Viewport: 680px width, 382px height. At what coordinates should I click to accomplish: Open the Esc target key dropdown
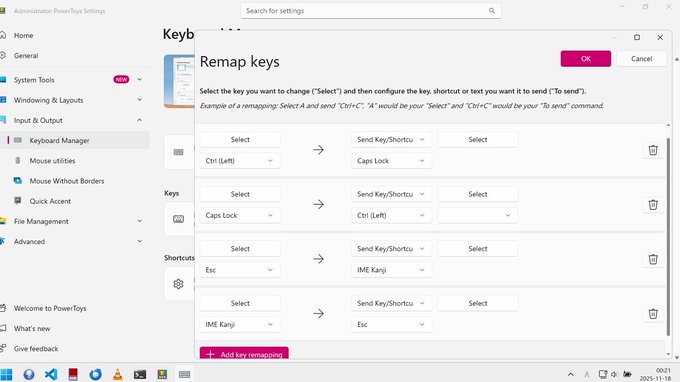pyautogui.click(x=391, y=325)
